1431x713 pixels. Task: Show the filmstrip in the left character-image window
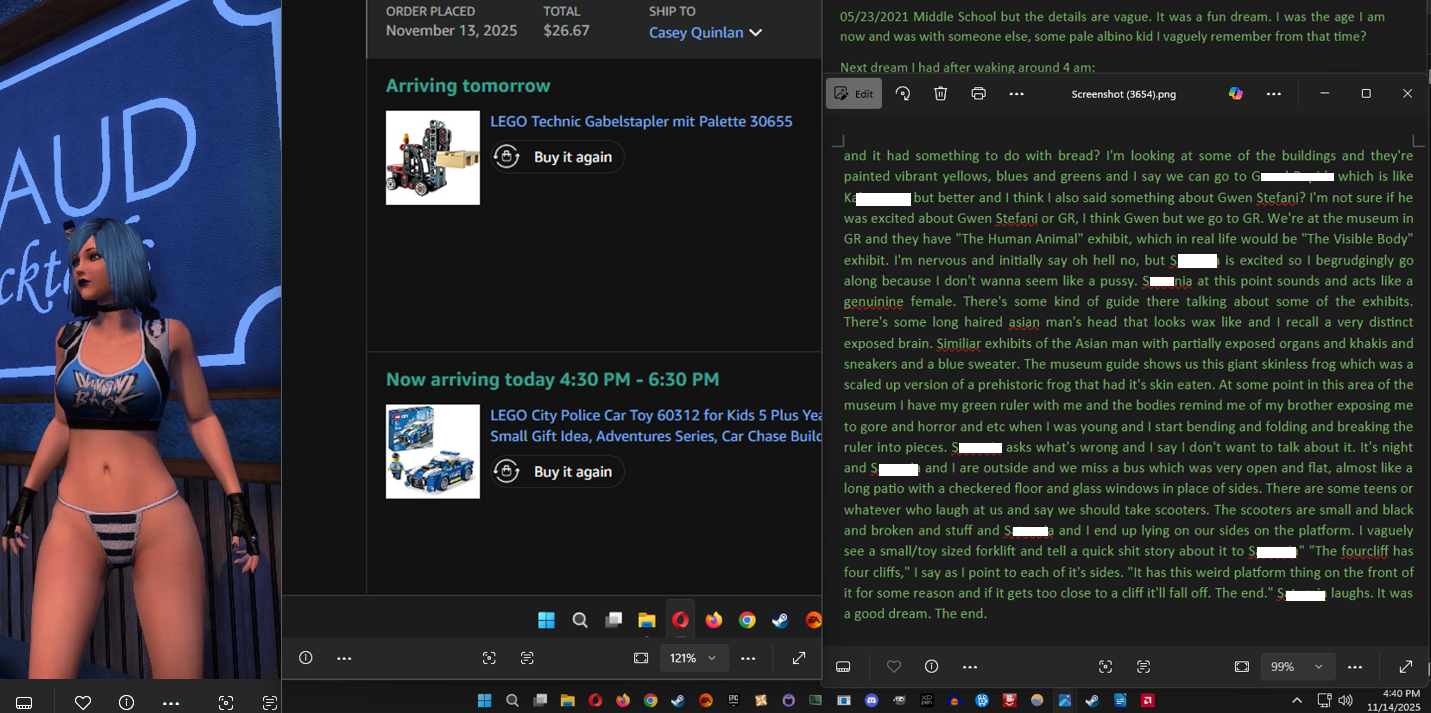(x=24, y=703)
